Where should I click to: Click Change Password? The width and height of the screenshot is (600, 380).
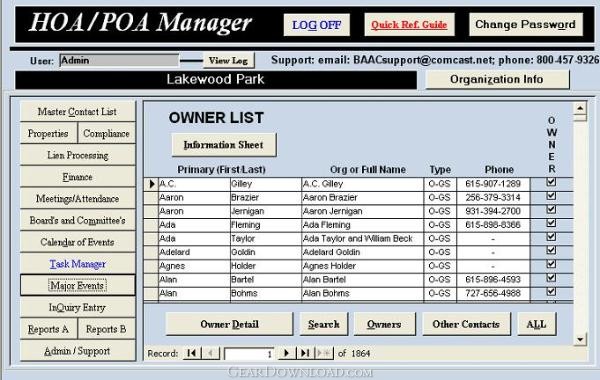pos(525,24)
